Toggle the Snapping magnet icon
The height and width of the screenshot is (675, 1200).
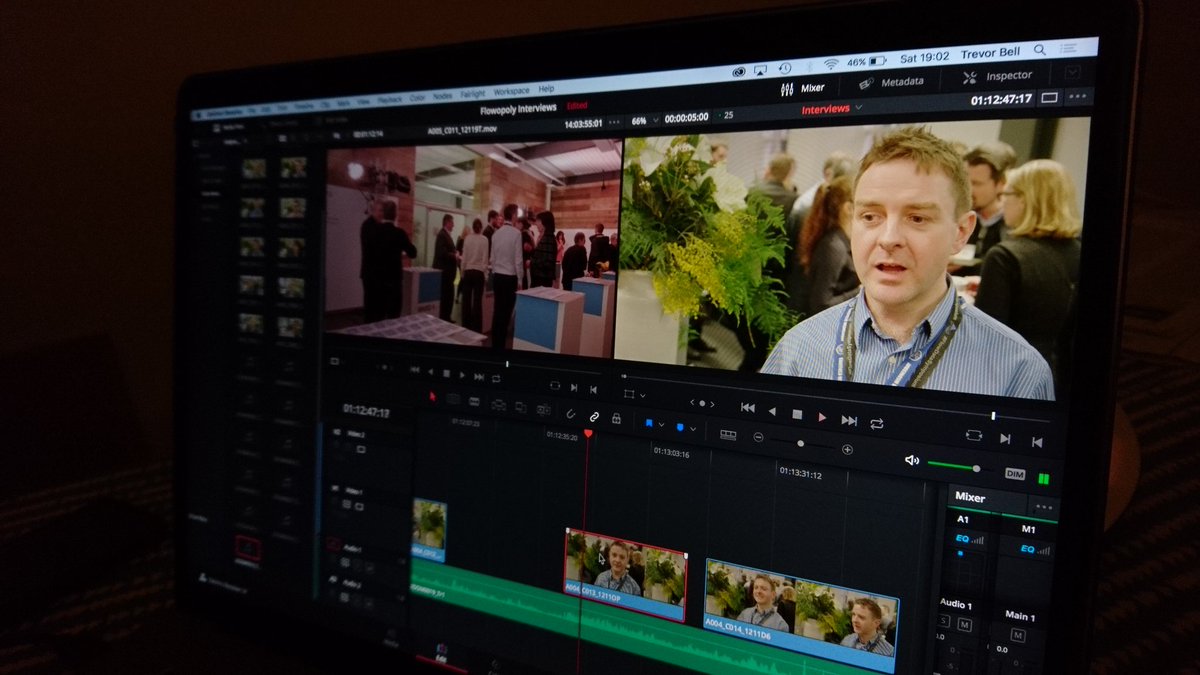570,414
